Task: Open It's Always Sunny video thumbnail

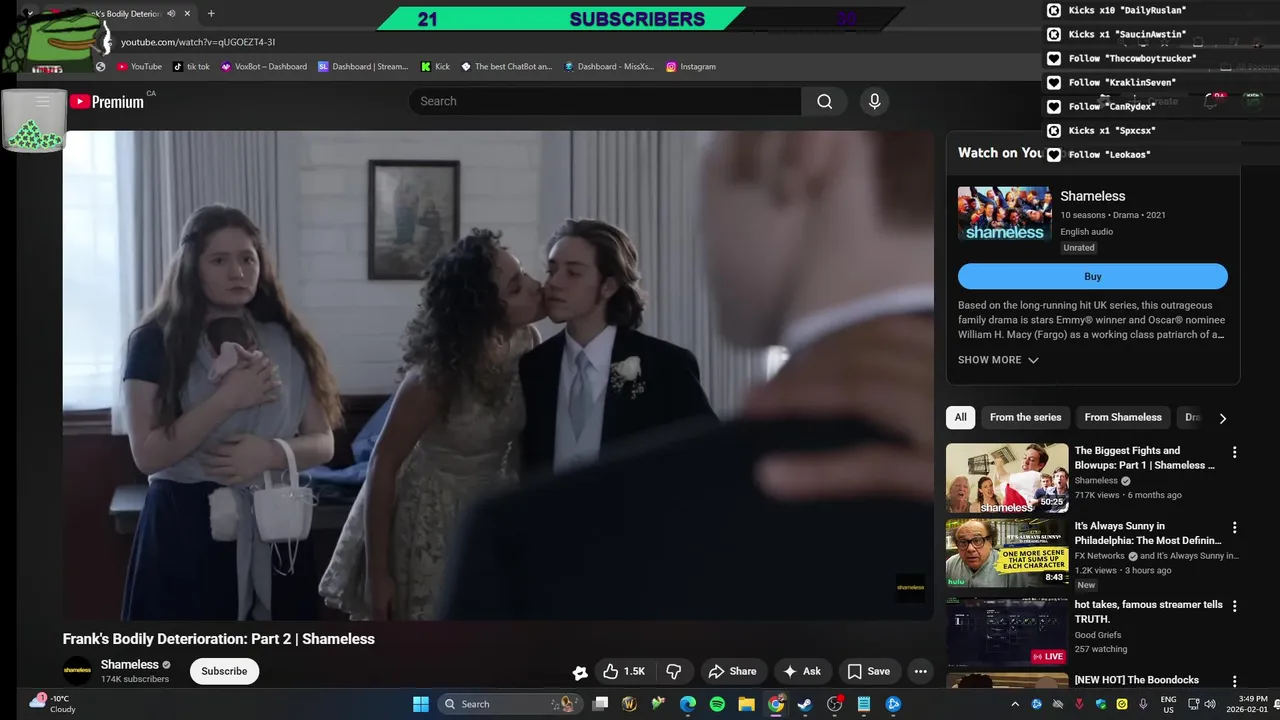Action: [x=1007, y=553]
